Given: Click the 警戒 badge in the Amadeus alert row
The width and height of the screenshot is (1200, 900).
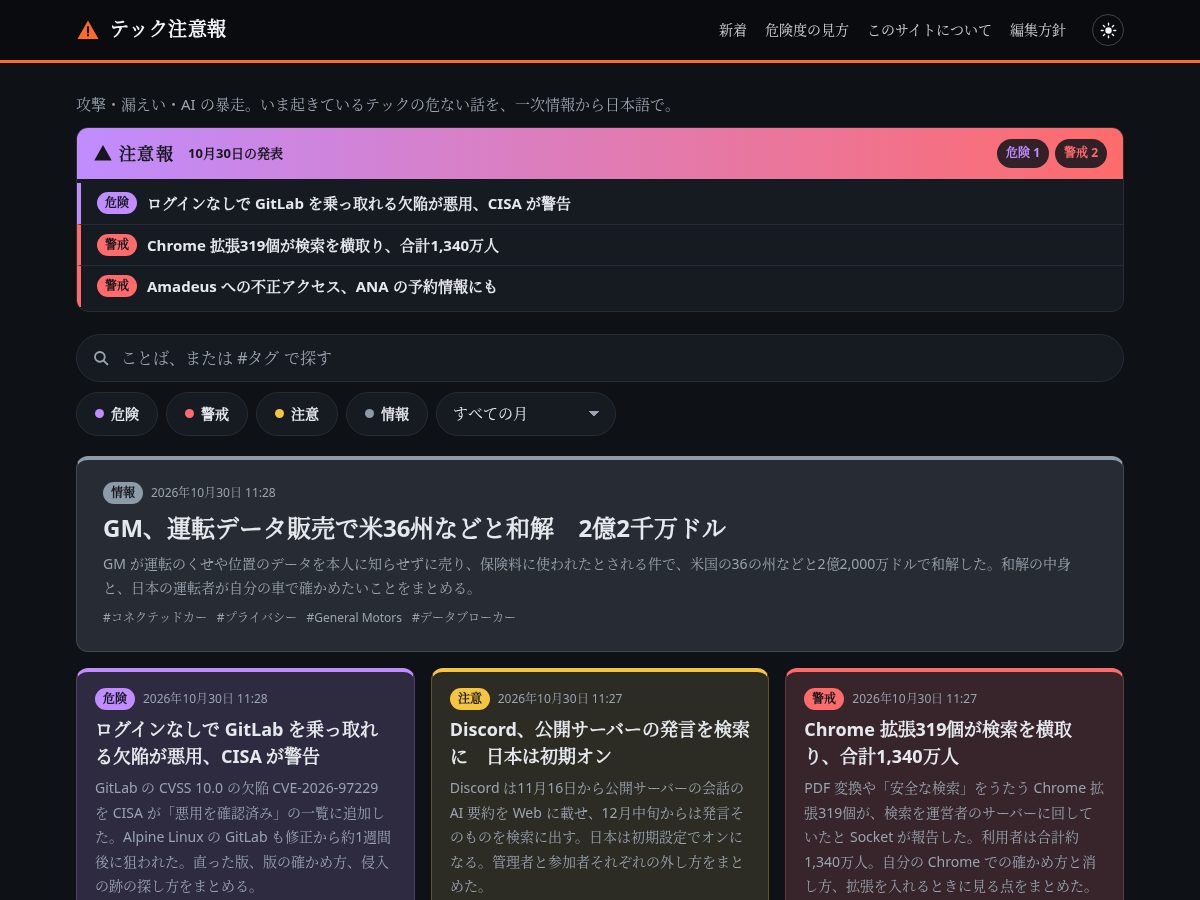Looking at the screenshot, I should pos(117,286).
